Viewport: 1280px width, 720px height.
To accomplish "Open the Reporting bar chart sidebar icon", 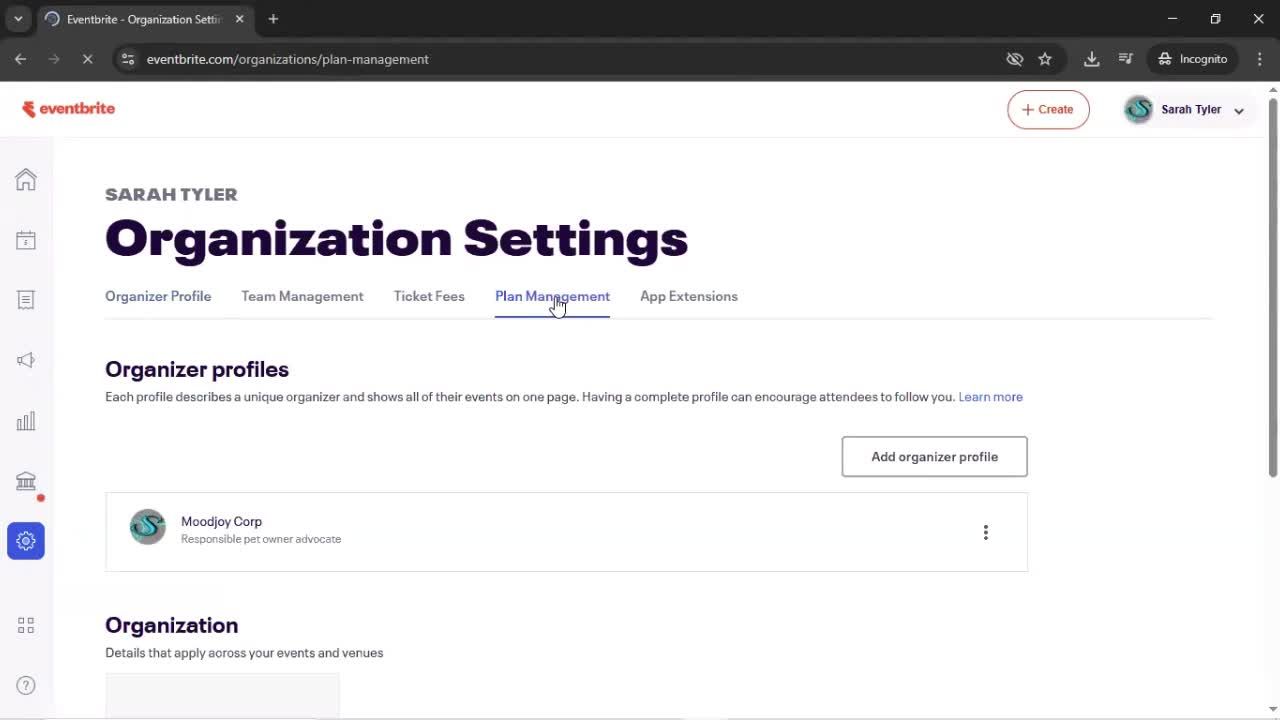I will [26, 421].
